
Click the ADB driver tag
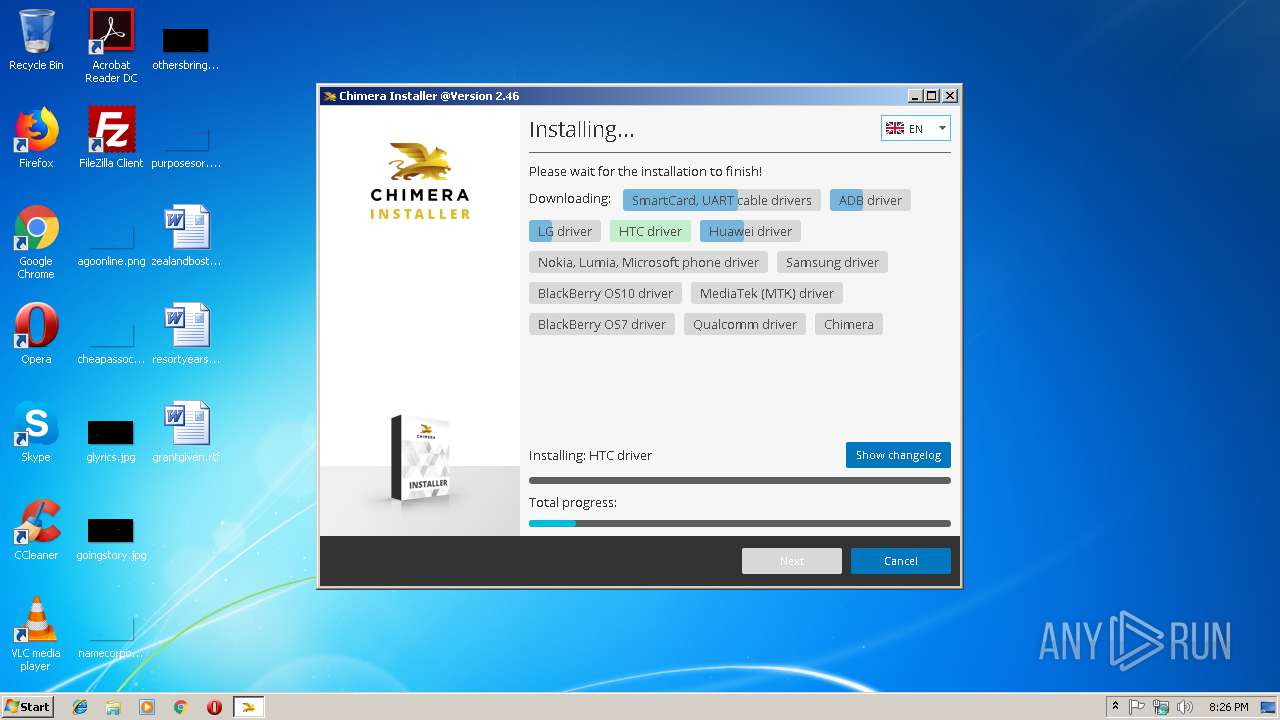tap(870, 200)
